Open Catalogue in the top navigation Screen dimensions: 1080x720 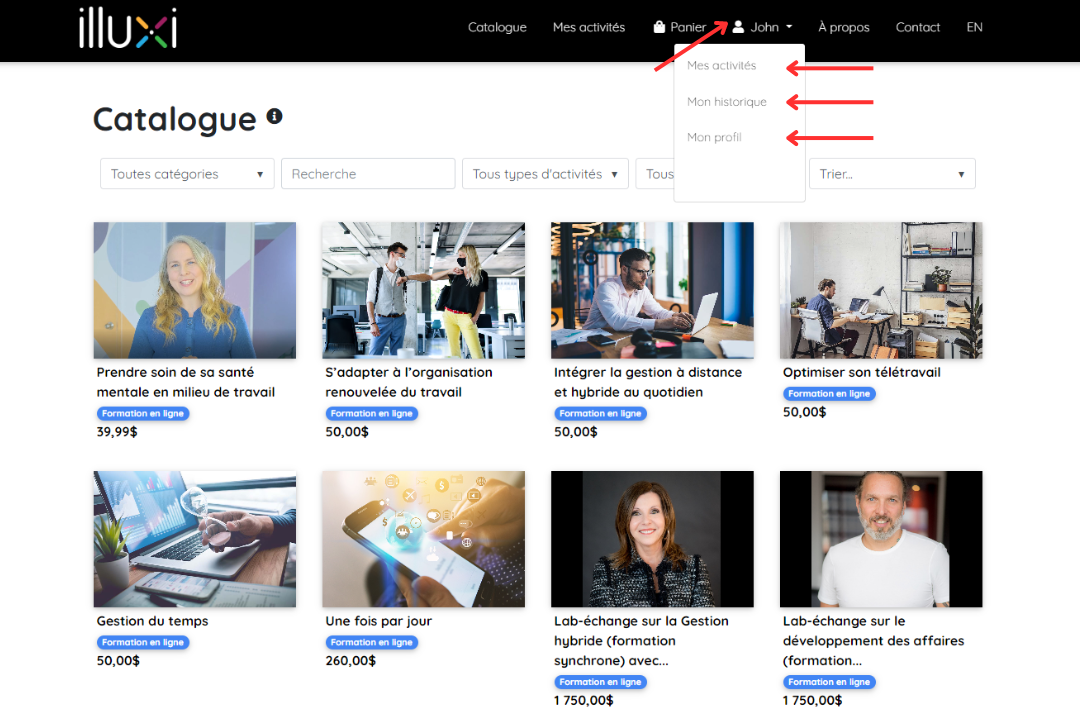tap(497, 27)
